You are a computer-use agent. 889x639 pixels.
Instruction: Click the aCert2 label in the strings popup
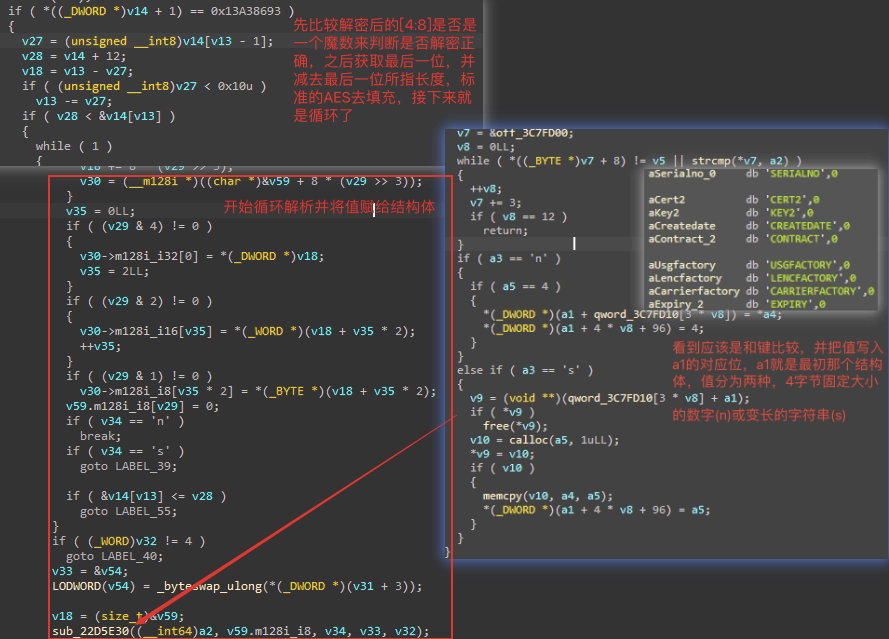666,200
